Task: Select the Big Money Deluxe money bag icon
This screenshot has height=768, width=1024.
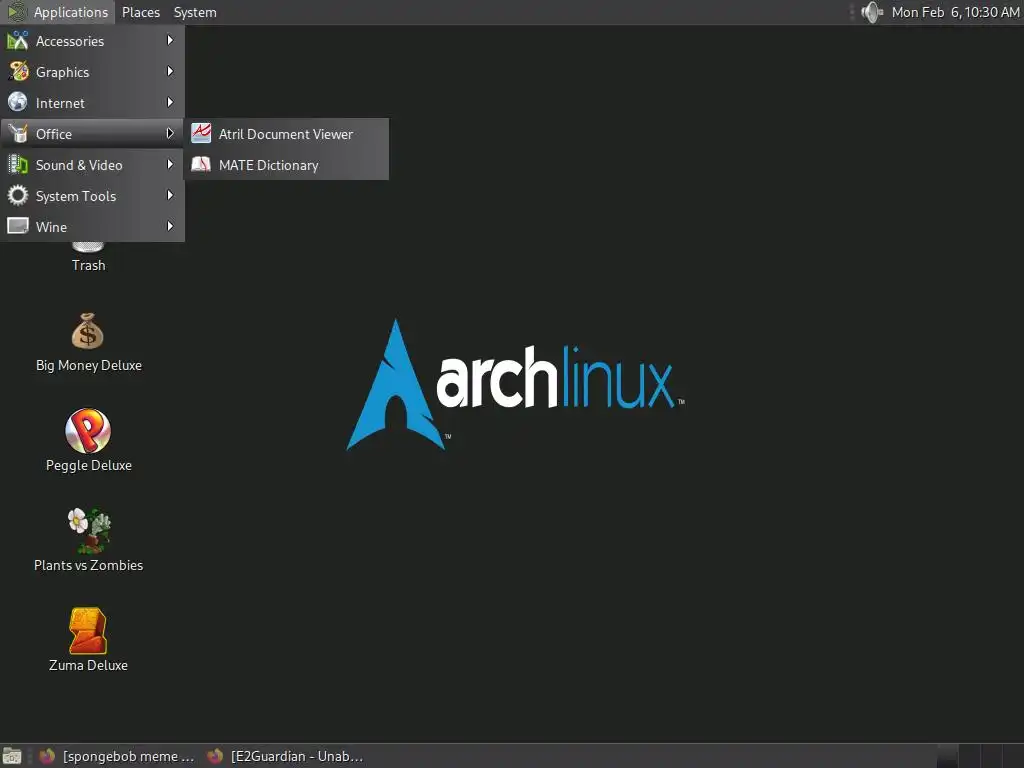Action: click(x=88, y=331)
